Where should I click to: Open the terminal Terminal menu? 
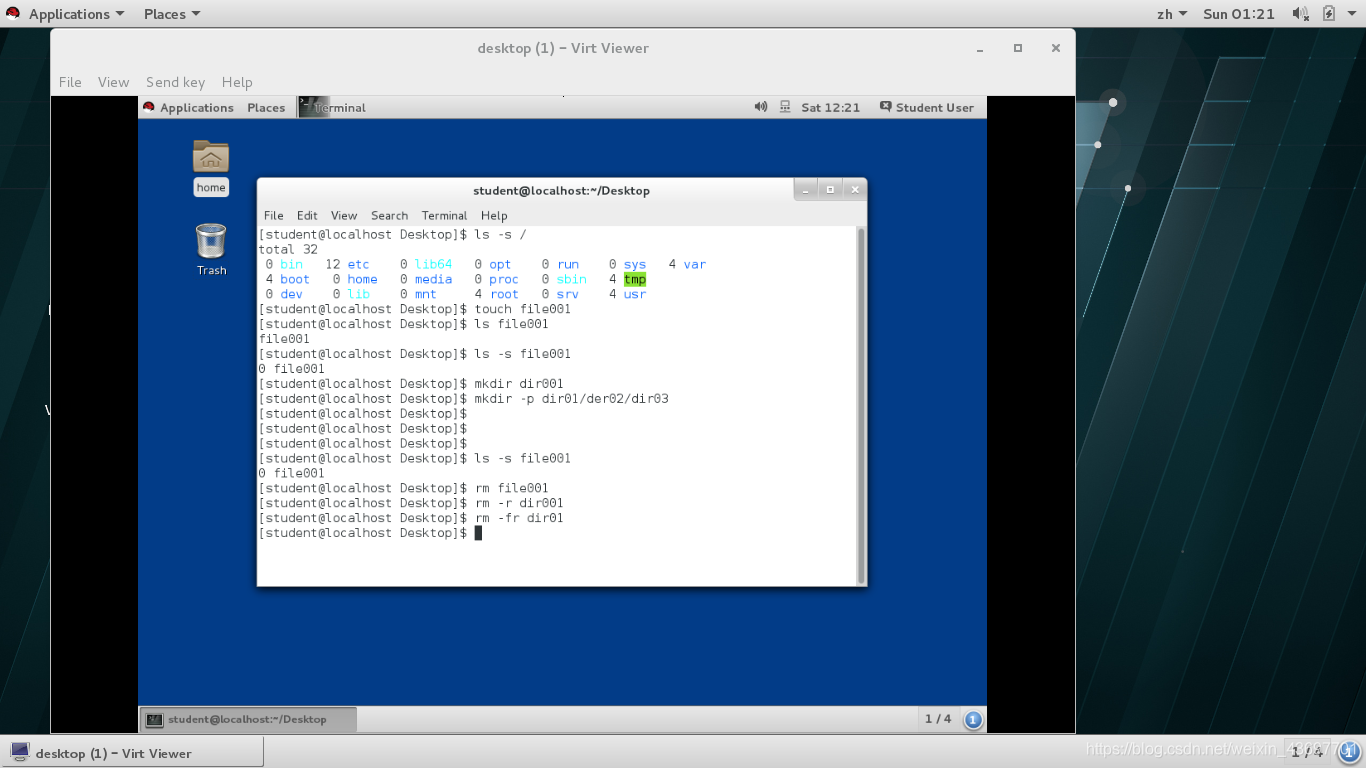click(x=444, y=215)
